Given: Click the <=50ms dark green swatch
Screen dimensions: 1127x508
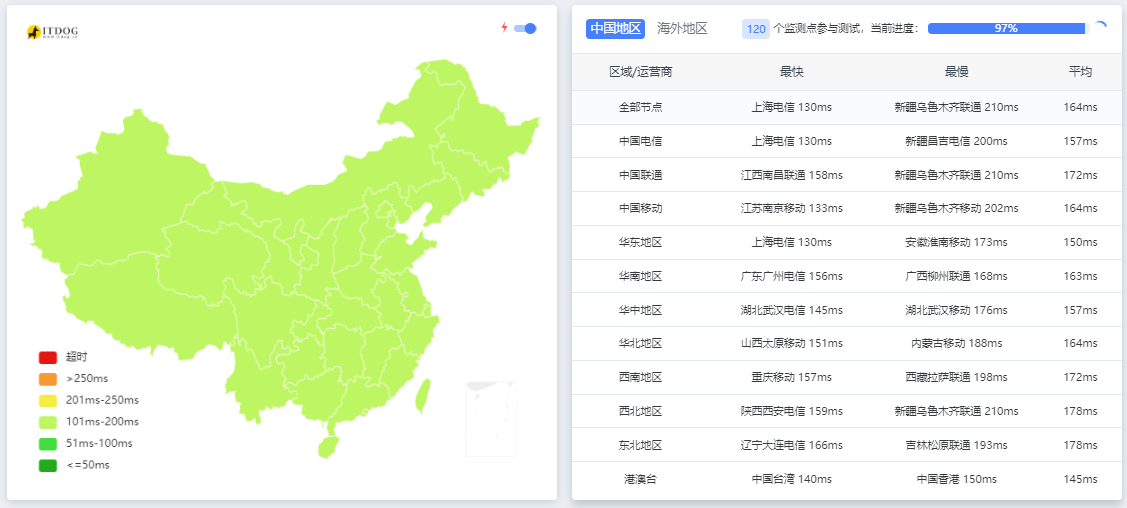Looking at the screenshot, I should point(47,465).
